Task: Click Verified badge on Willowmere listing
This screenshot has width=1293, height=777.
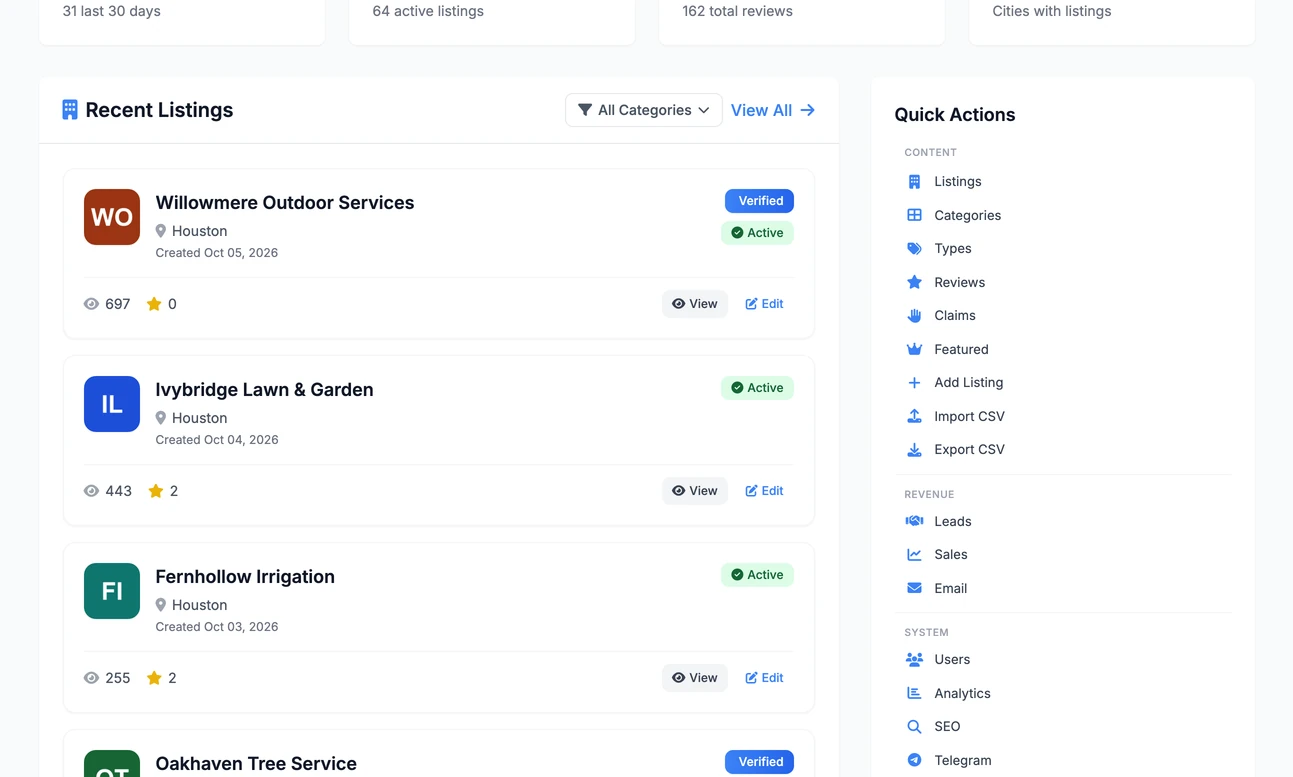Action: (x=760, y=201)
